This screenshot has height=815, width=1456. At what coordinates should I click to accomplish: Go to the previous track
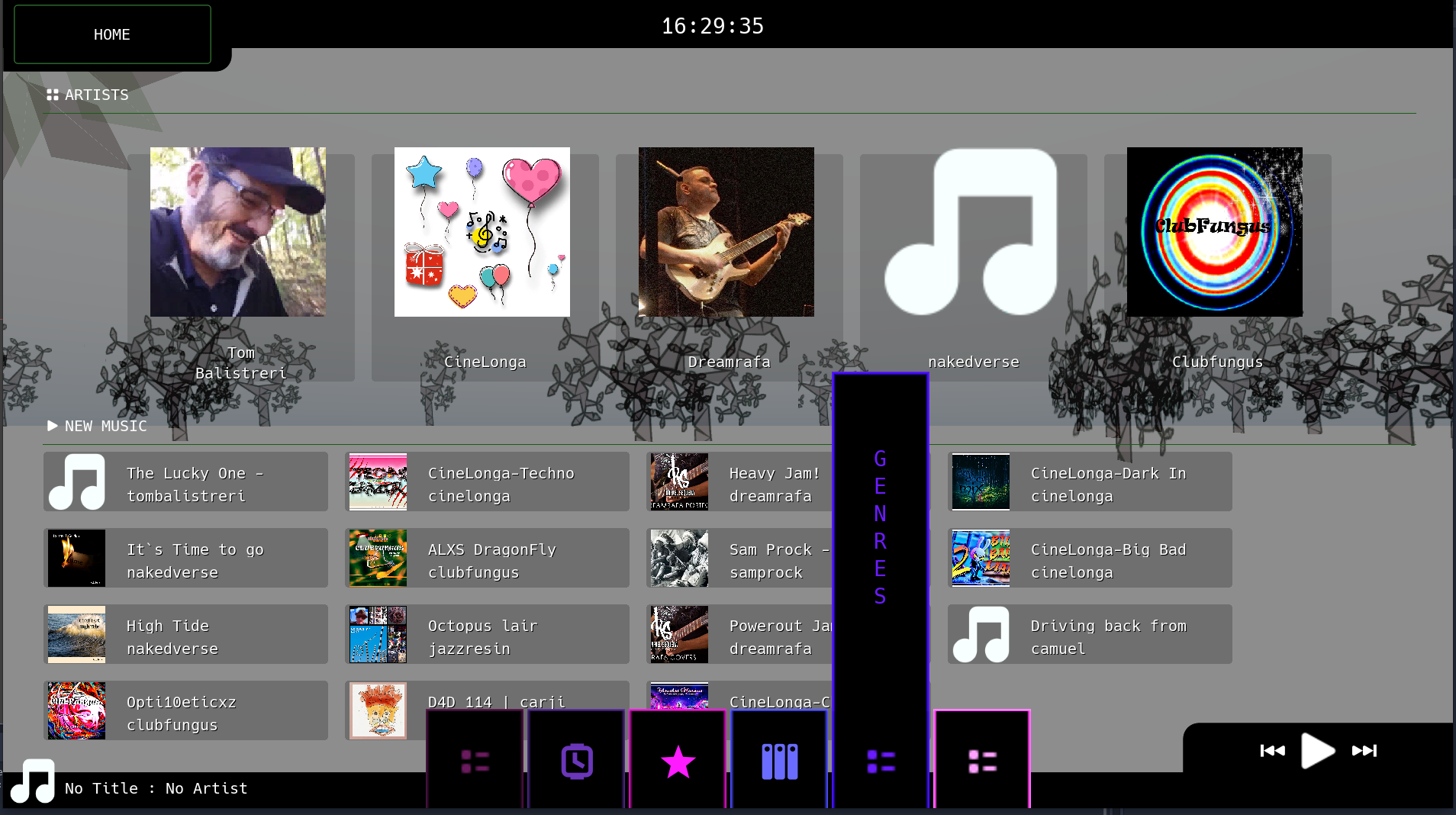click(1272, 751)
